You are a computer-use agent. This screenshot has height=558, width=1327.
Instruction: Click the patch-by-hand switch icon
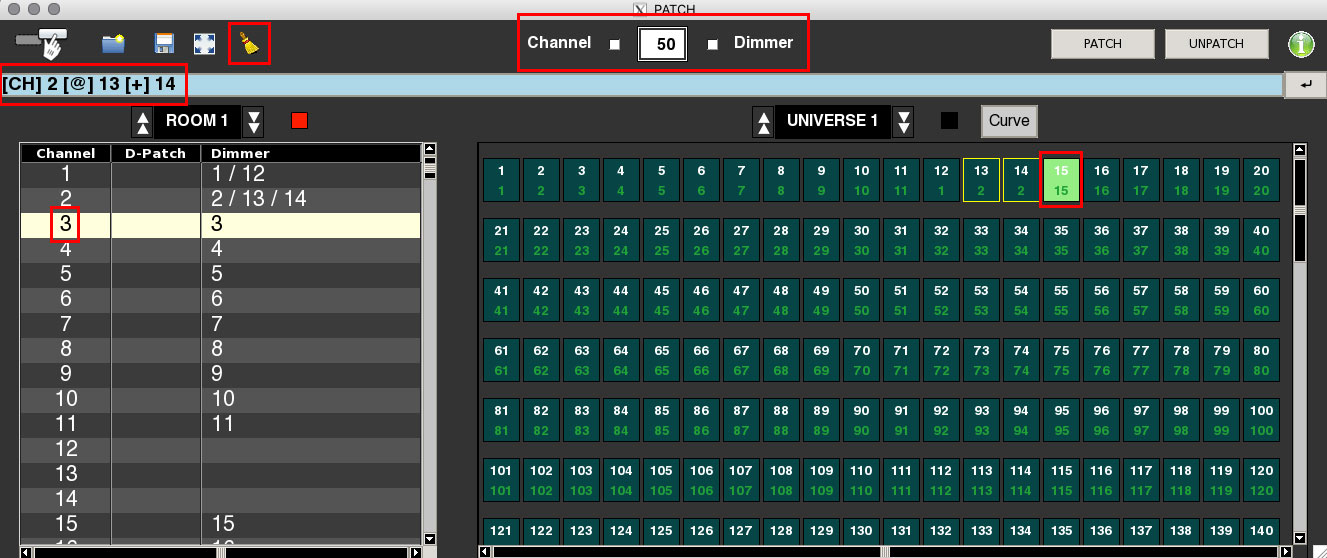tap(41, 44)
